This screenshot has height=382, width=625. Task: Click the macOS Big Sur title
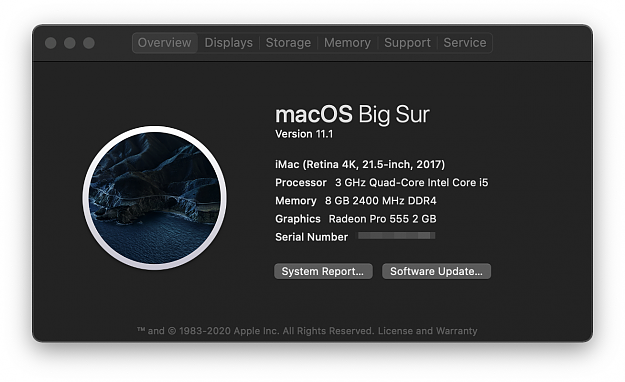352,114
